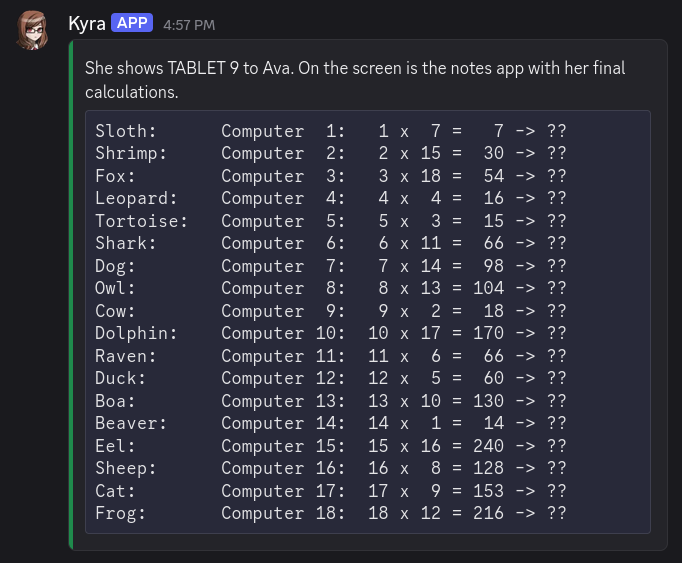This screenshot has width=682, height=563.
Task: Click the Sloth Computer 1 line
Action: click(x=331, y=131)
